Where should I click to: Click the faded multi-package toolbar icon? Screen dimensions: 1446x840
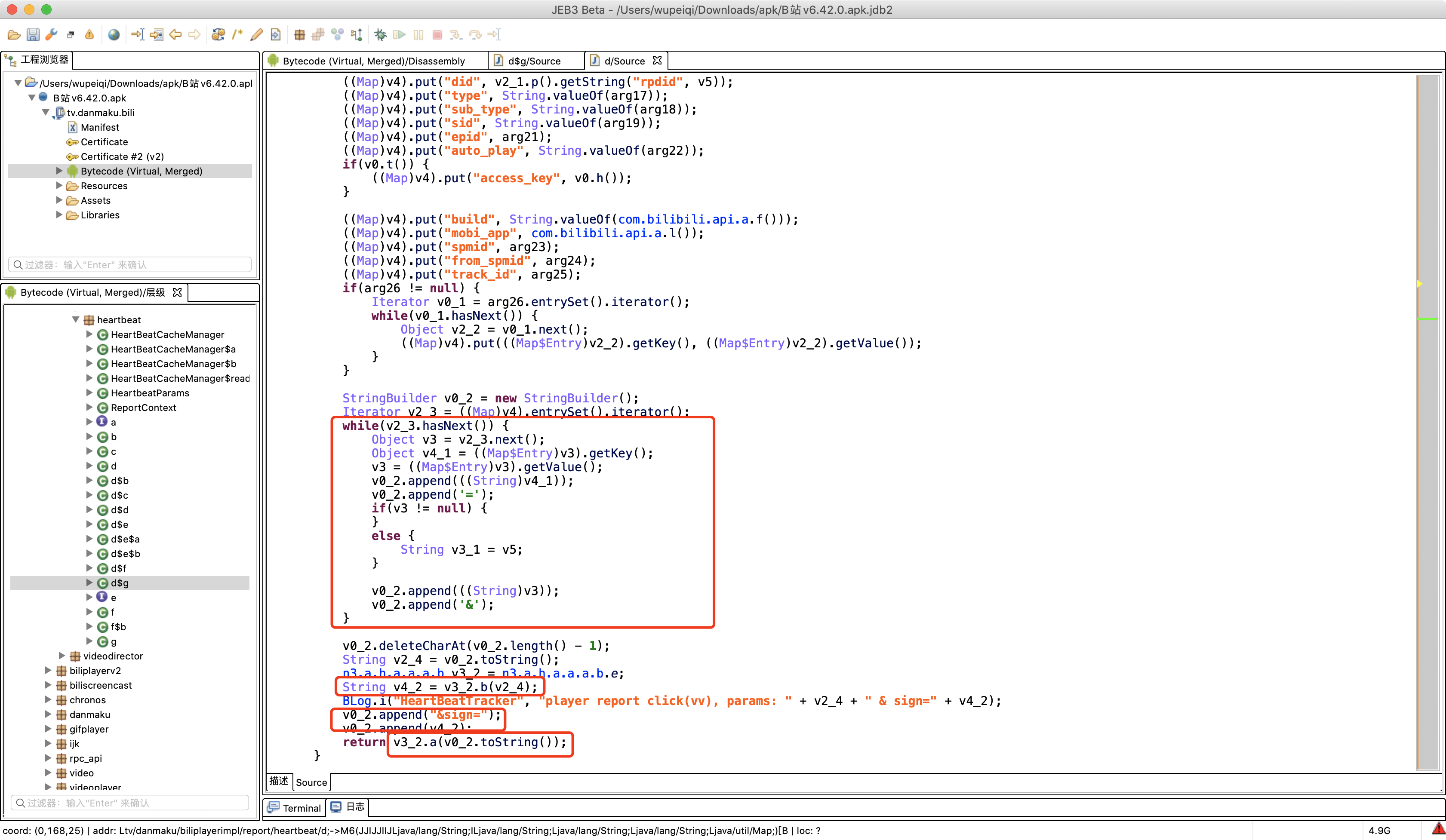pos(318,35)
